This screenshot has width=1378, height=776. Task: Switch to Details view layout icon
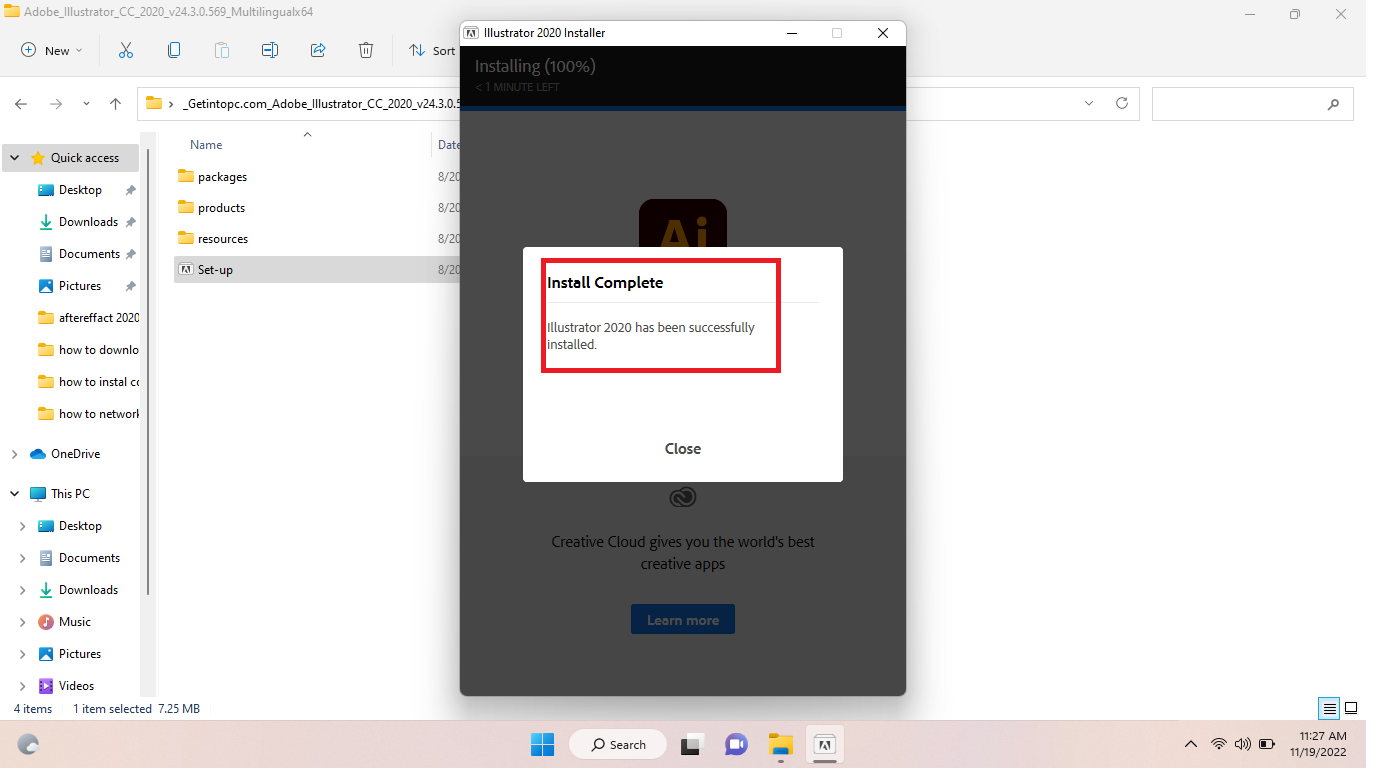pos(1329,709)
